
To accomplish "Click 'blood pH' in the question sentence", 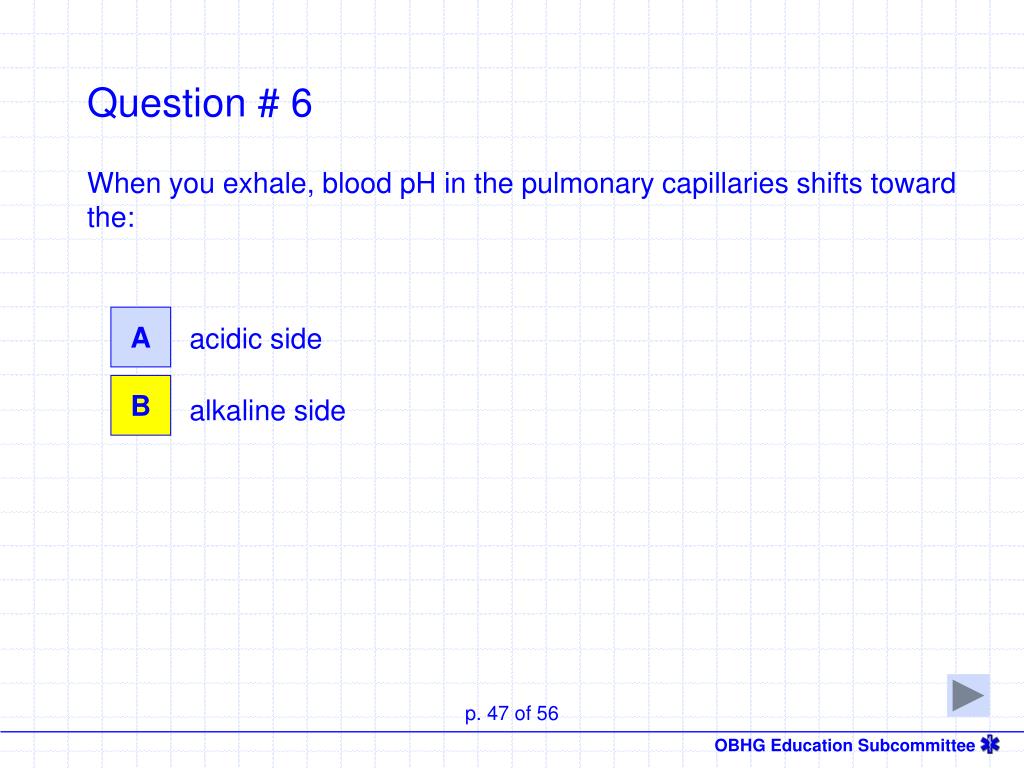I will click(x=379, y=184).
